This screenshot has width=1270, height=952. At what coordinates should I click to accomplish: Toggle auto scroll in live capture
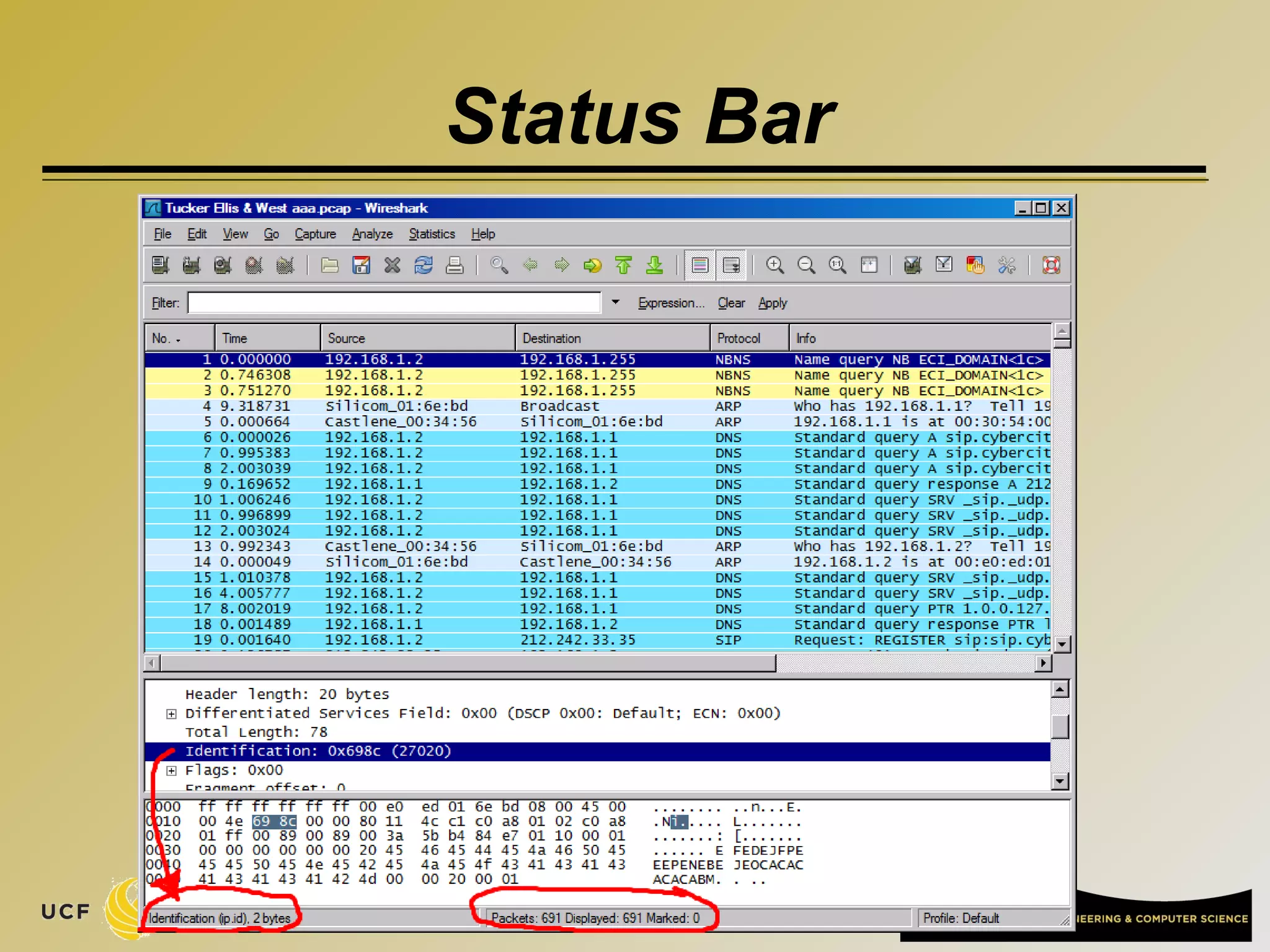pyautogui.click(x=731, y=265)
